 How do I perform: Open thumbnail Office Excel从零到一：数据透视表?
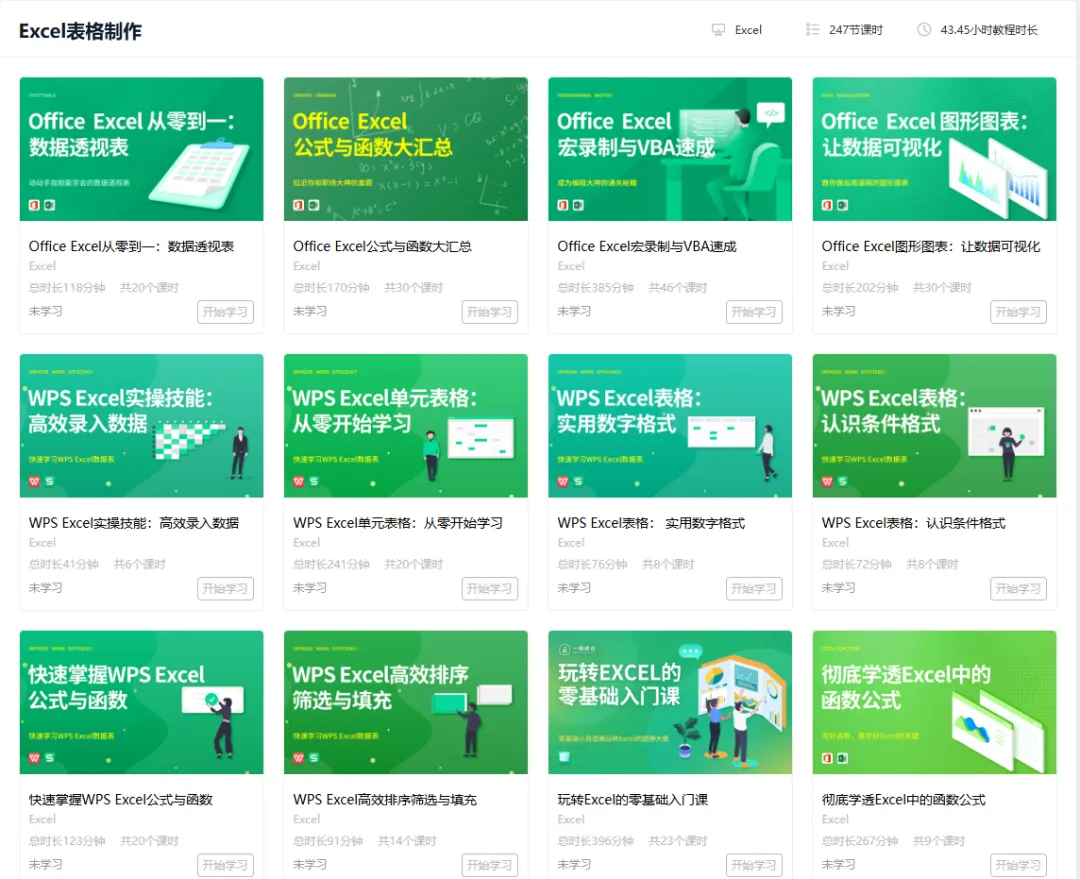pos(141,149)
